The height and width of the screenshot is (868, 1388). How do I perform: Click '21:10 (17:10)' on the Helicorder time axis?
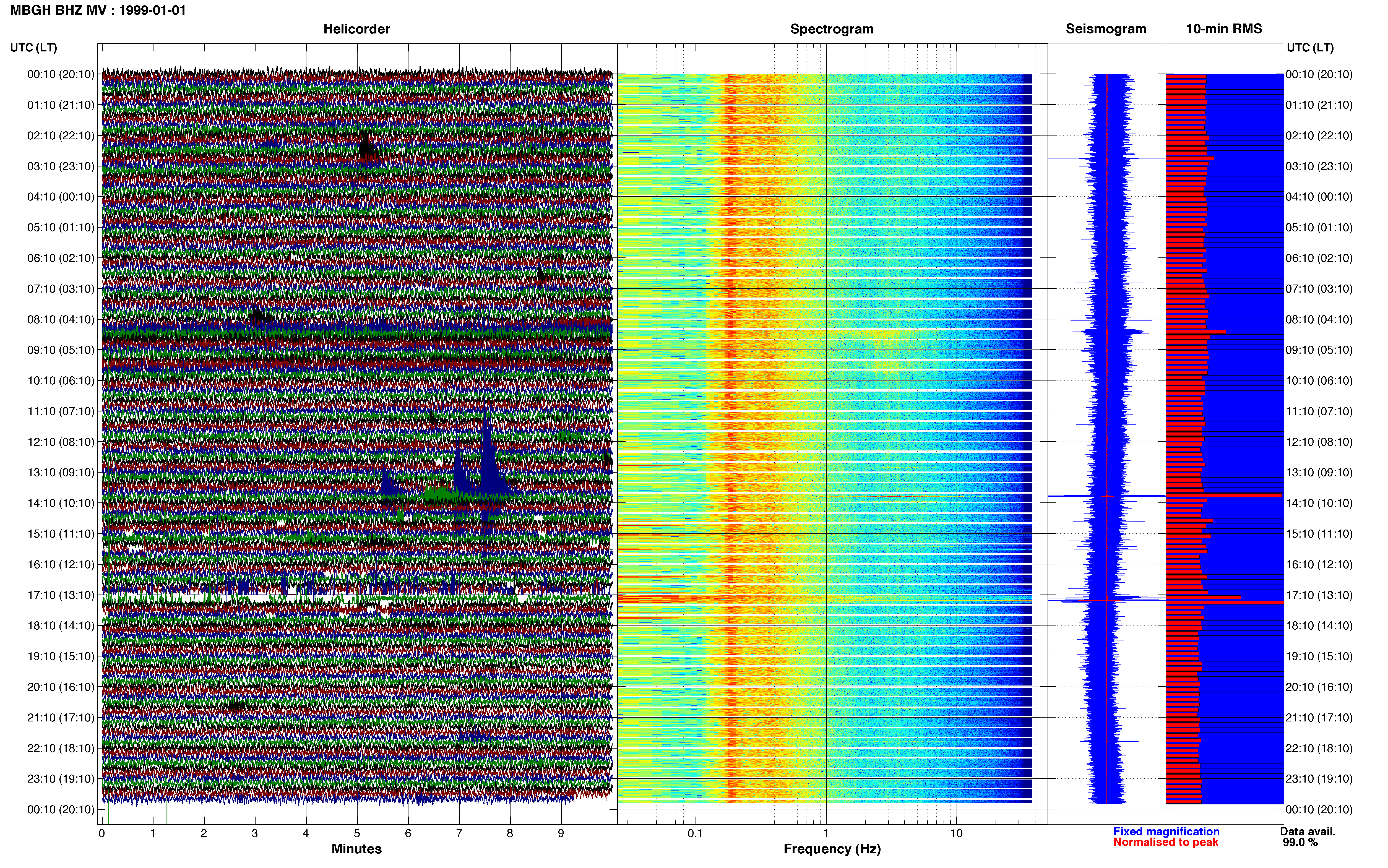61,718
